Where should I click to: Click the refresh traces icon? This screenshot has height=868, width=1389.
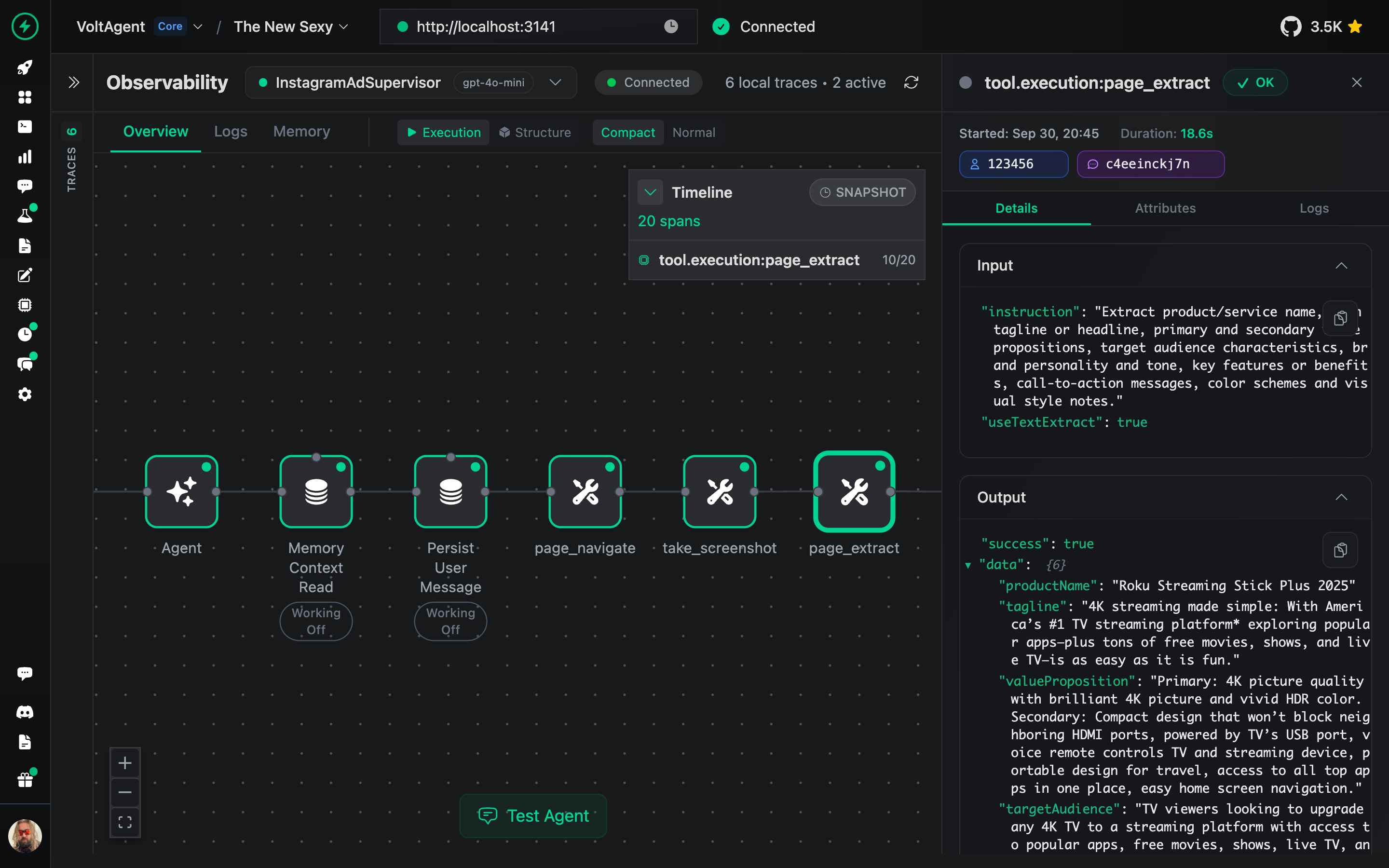(x=911, y=82)
